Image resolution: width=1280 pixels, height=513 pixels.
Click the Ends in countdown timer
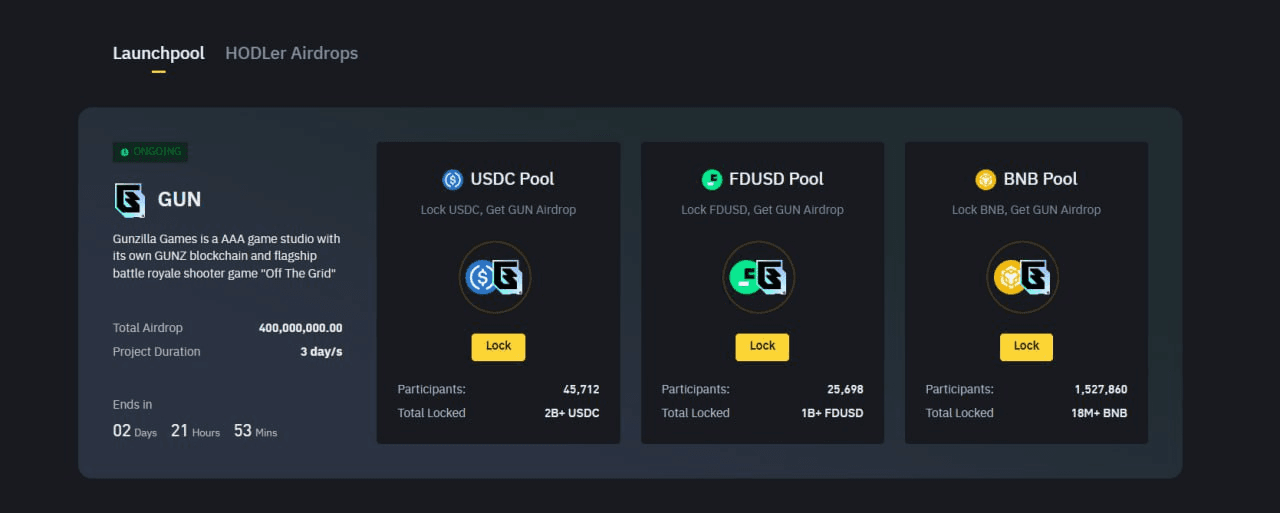195,431
